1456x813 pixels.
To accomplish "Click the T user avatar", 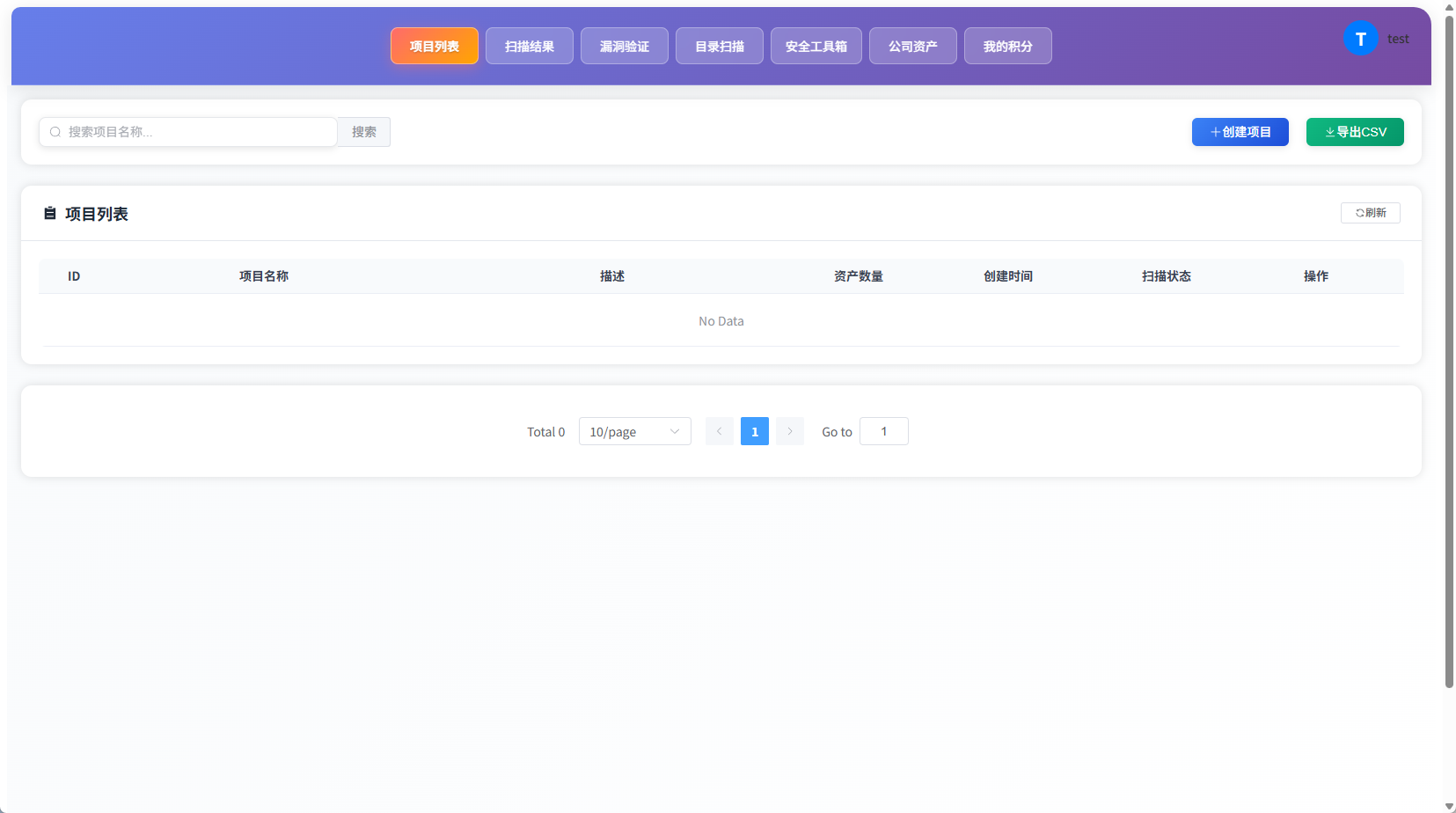I will click(x=1360, y=39).
